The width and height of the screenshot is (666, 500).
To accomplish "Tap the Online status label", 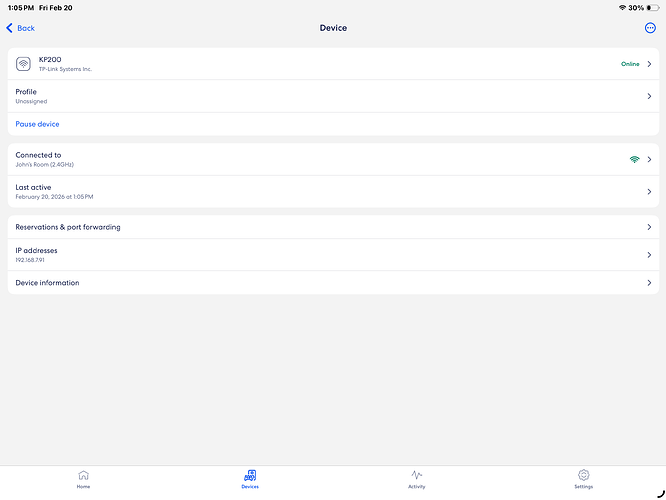I will point(630,64).
